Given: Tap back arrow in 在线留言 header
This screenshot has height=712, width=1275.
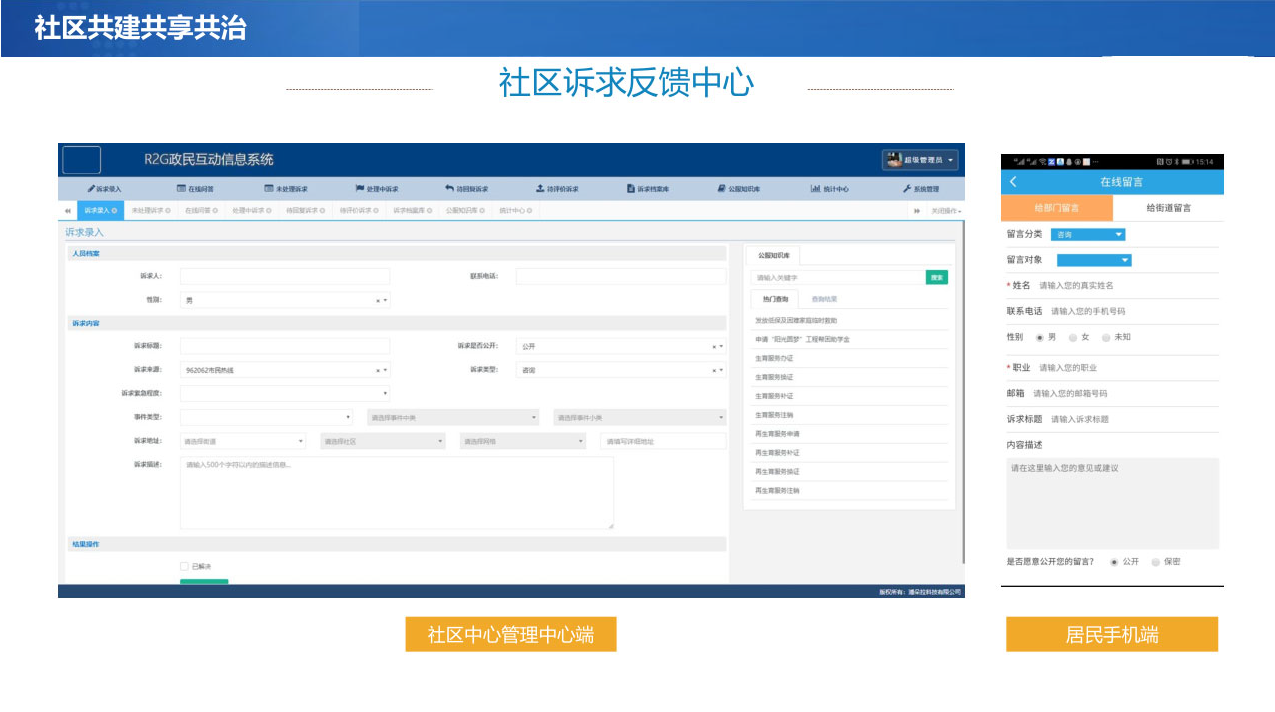Looking at the screenshot, I should pos(1013,182).
